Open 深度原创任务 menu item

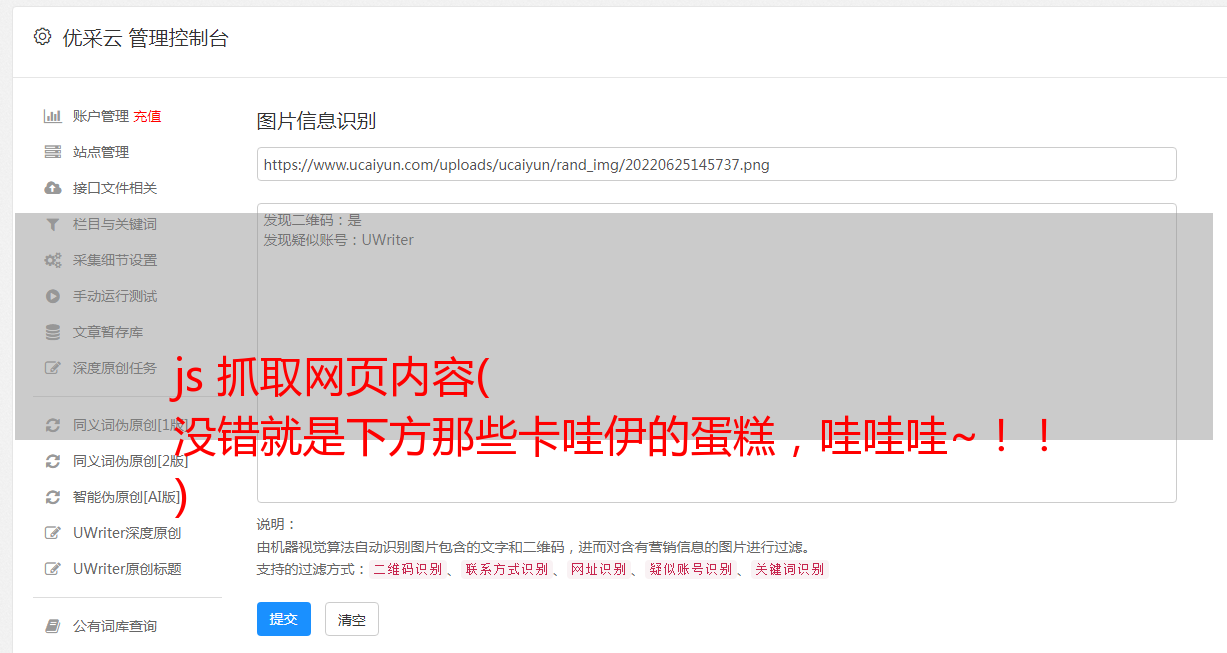tap(115, 368)
